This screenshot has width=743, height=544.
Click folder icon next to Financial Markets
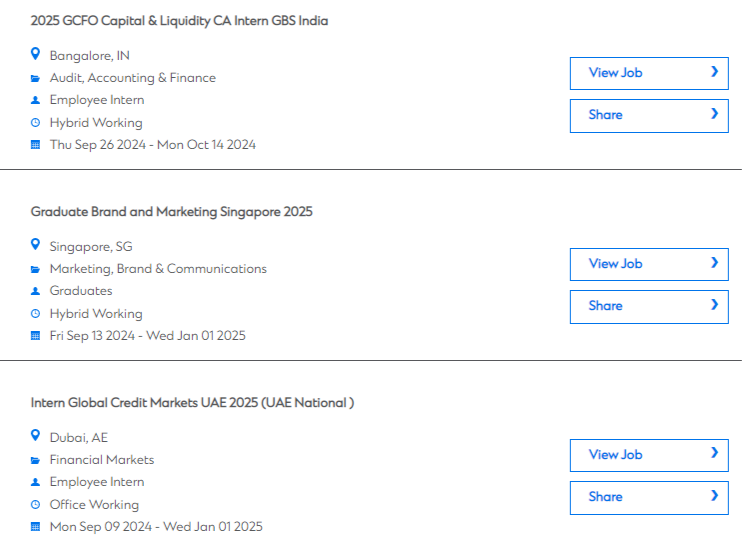tap(35, 460)
